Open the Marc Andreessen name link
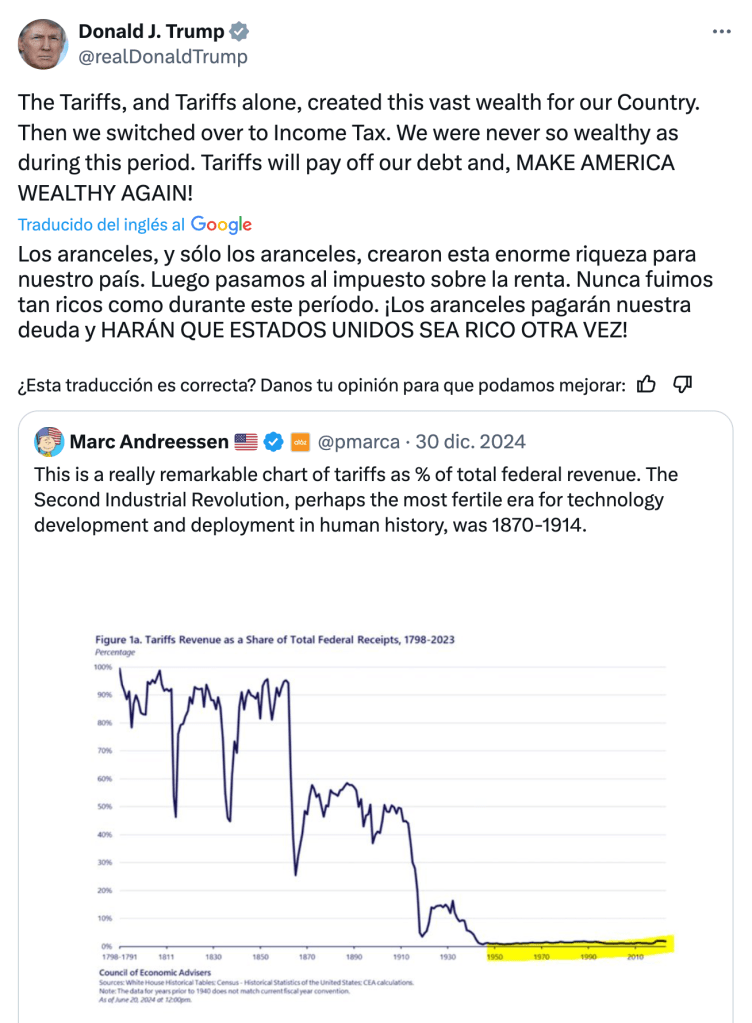 pyautogui.click(x=149, y=441)
